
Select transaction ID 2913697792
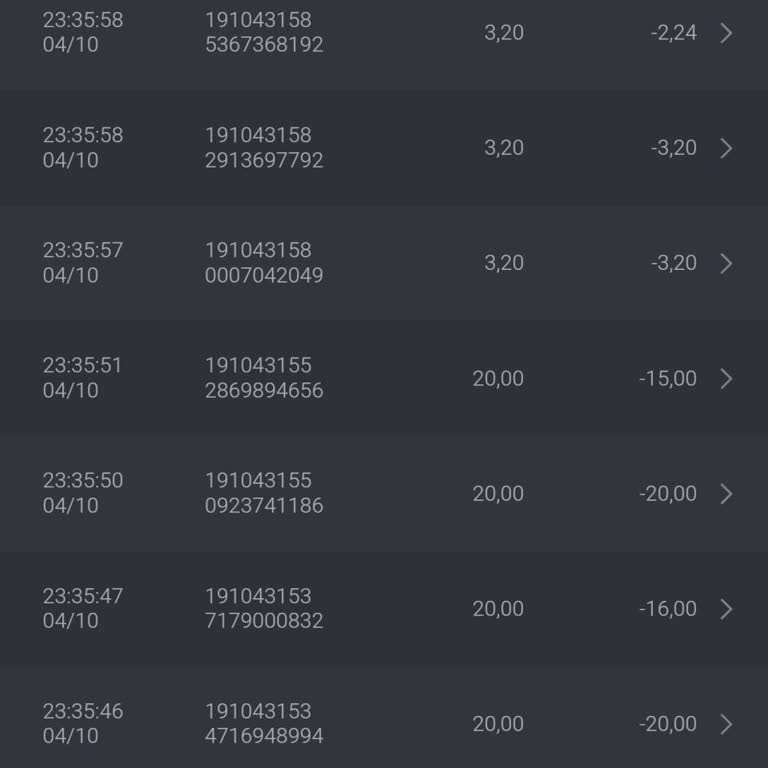tap(264, 160)
